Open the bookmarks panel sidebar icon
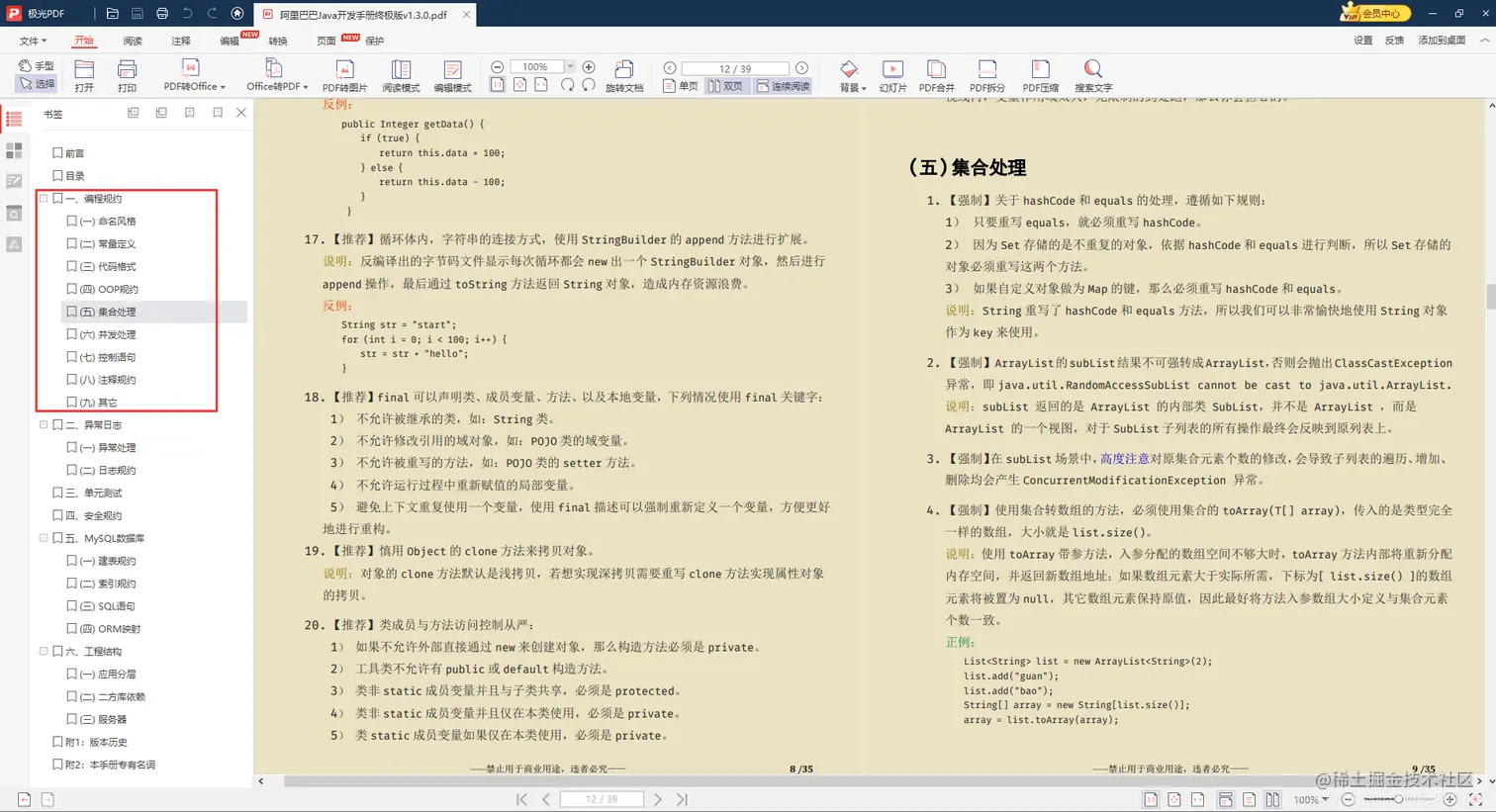This screenshot has height=812, width=1496. point(14,120)
